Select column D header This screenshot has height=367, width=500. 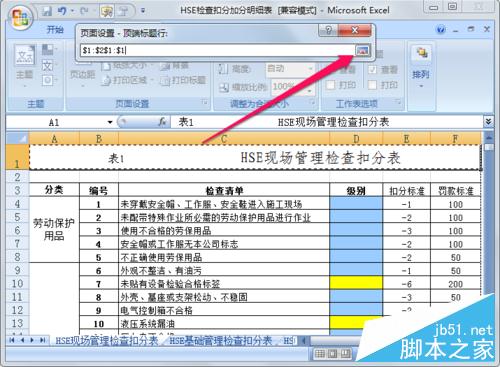pyautogui.click(x=356, y=138)
